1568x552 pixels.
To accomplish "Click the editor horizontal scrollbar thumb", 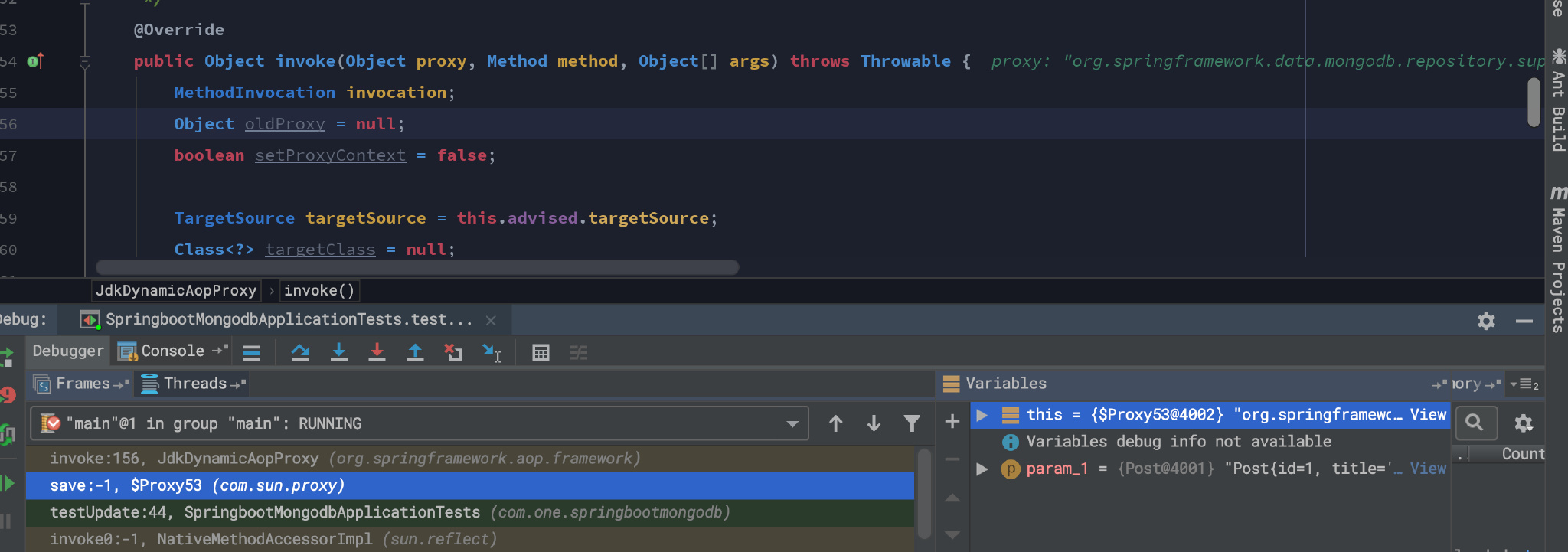I will [x=417, y=267].
